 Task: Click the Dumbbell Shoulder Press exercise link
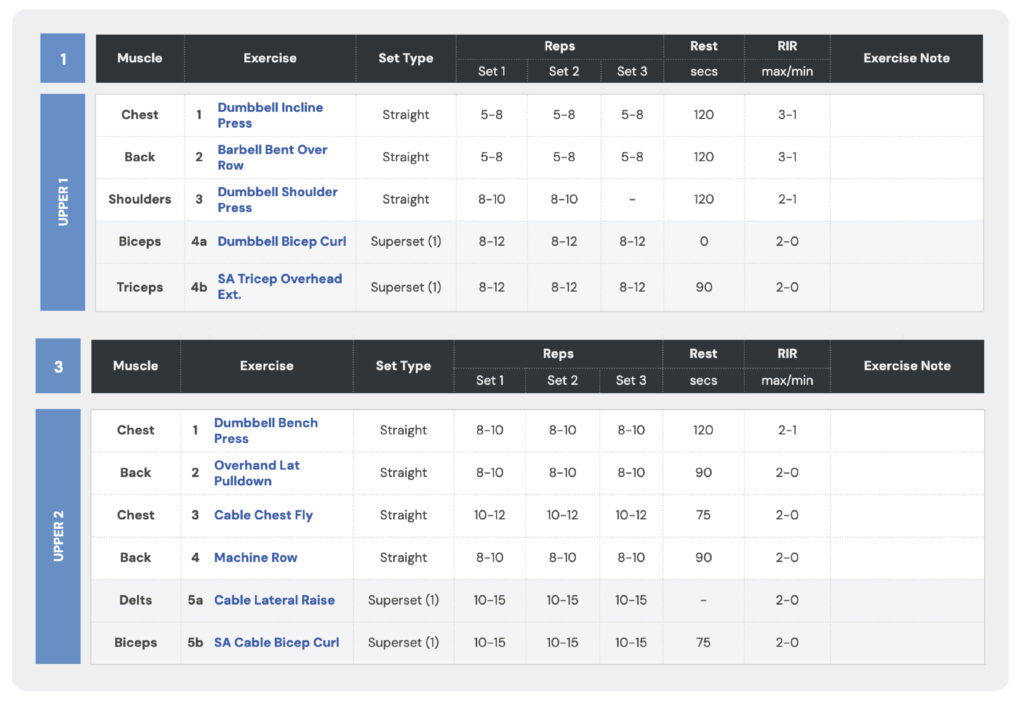277,199
